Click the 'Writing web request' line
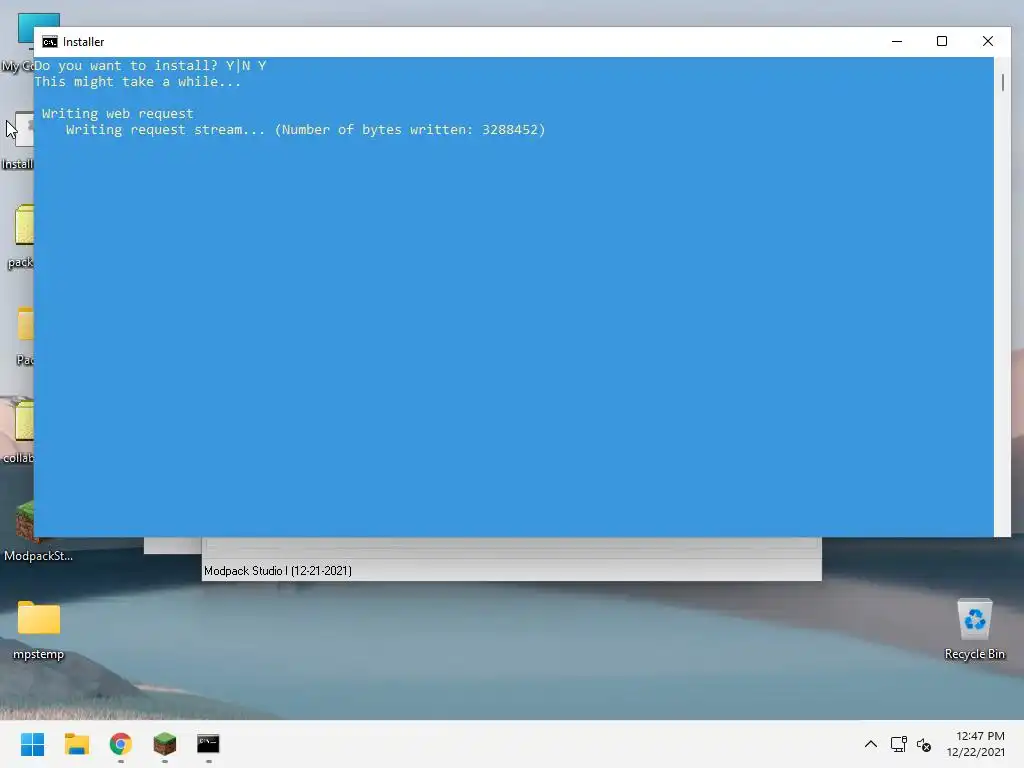This screenshot has height=768, width=1024. 118,114
